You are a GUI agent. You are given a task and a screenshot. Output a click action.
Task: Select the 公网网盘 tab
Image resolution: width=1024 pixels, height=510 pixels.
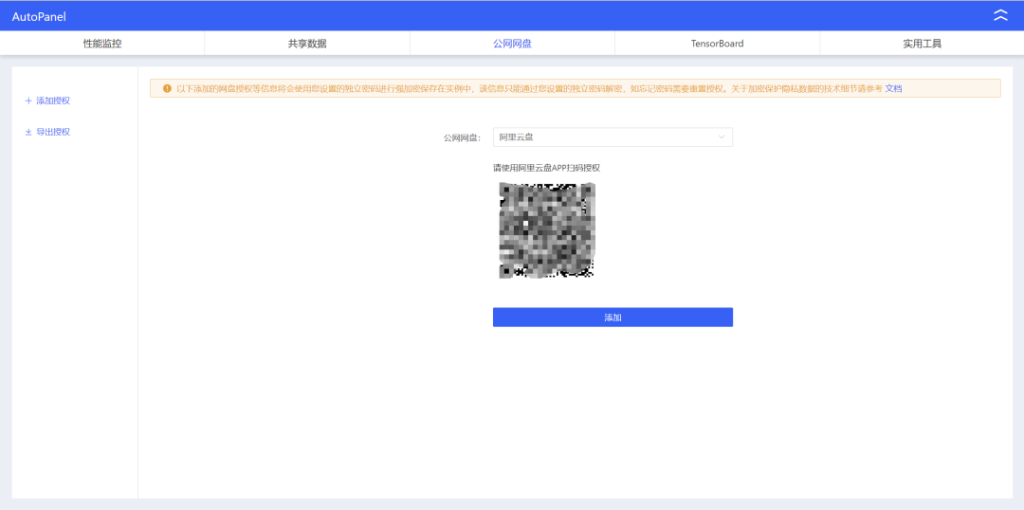tap(512, 44)
